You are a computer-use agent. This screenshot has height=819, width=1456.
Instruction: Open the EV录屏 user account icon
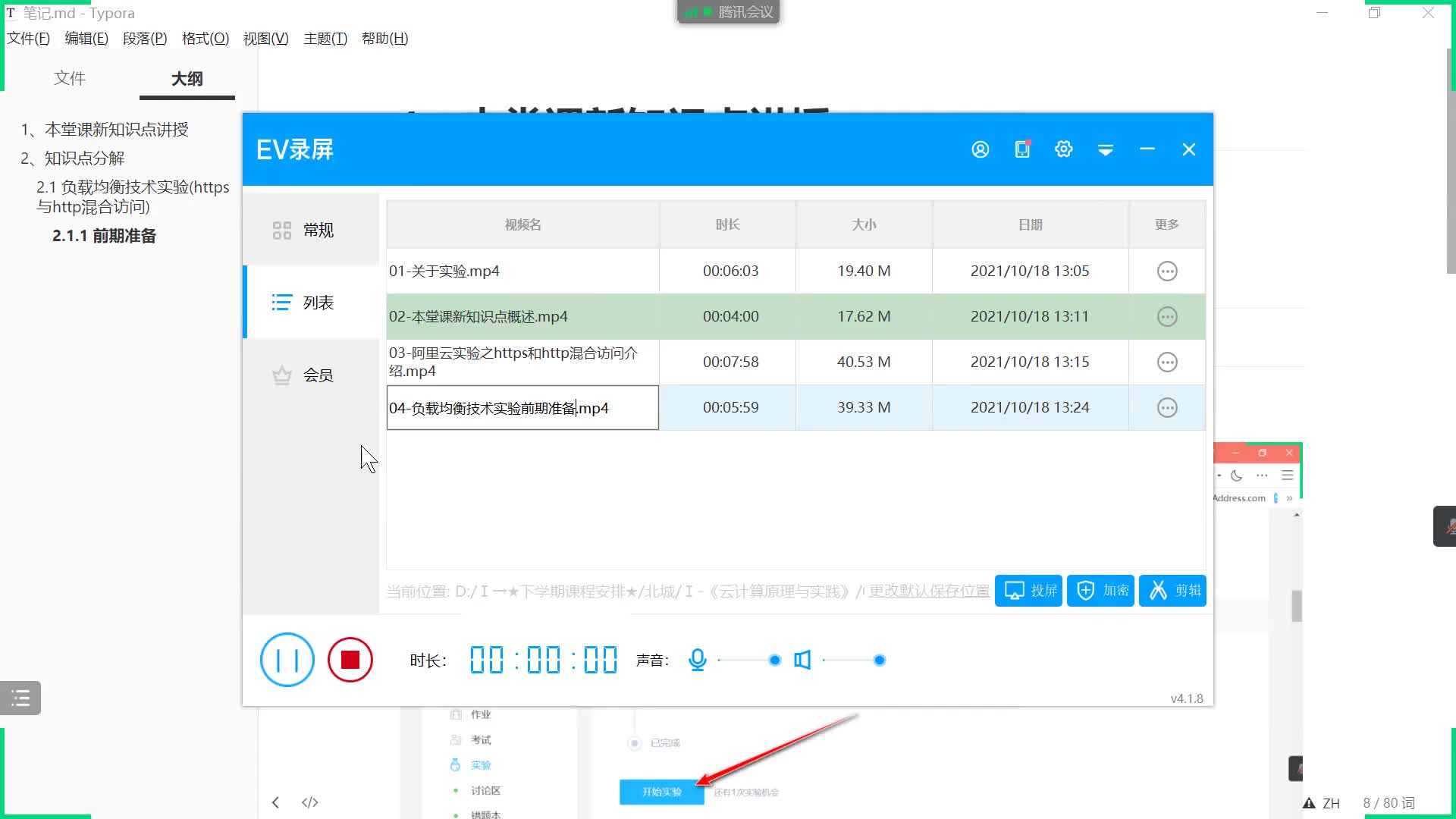coord(981,149)
